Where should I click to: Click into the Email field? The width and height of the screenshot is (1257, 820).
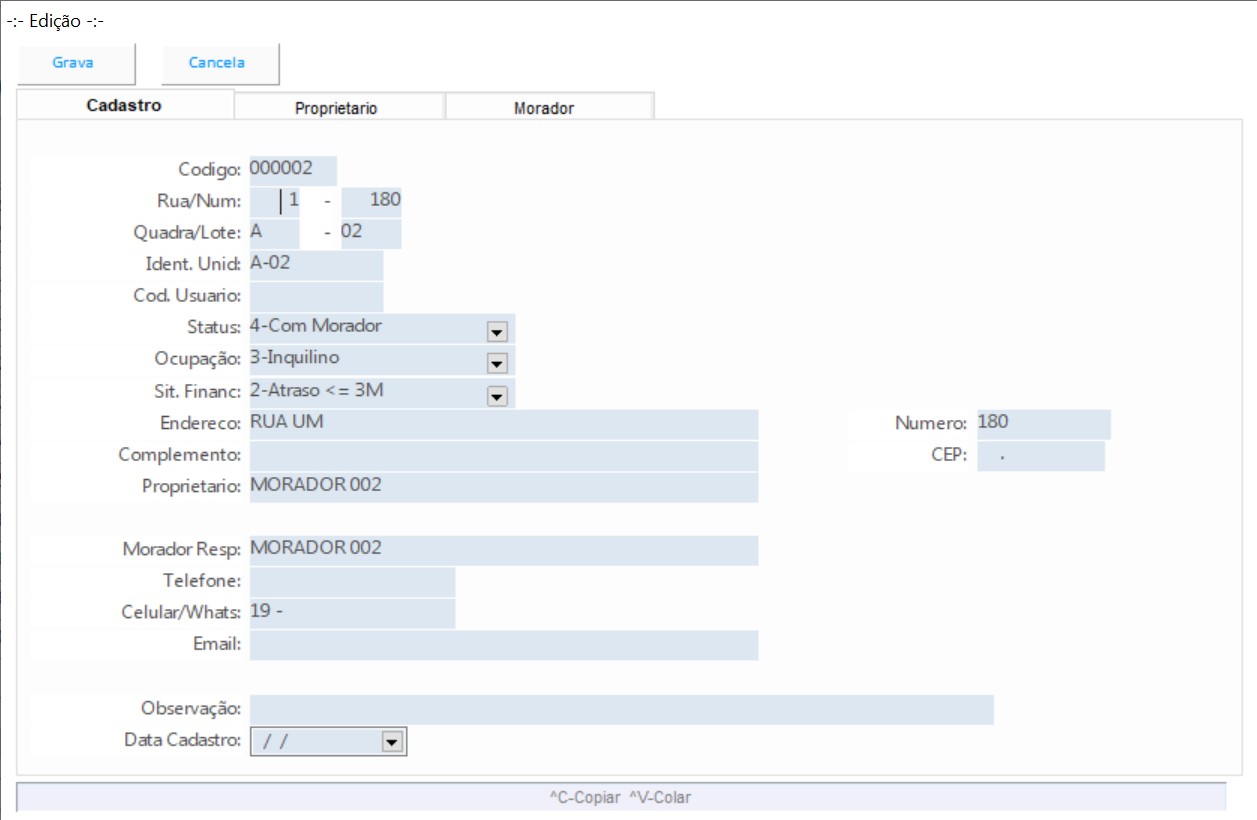coord(503,645)
